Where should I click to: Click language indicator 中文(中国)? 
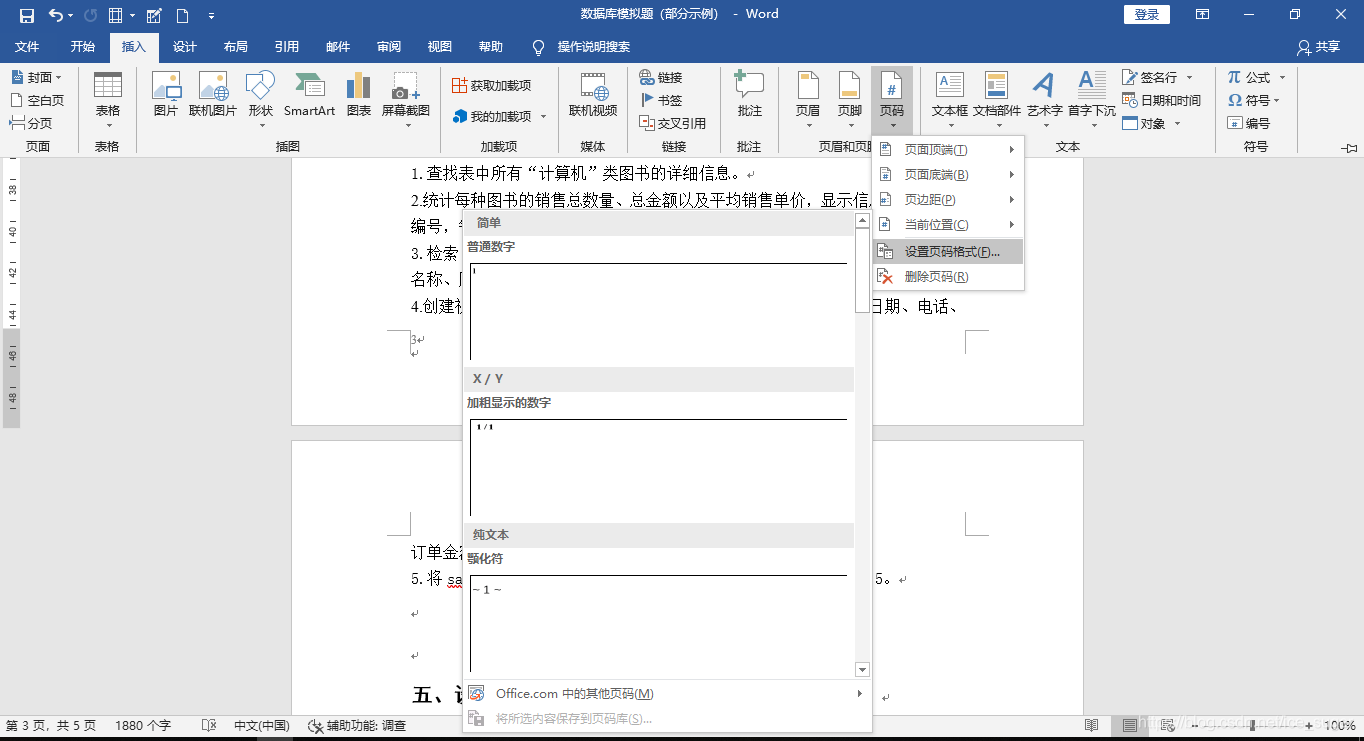262,726
